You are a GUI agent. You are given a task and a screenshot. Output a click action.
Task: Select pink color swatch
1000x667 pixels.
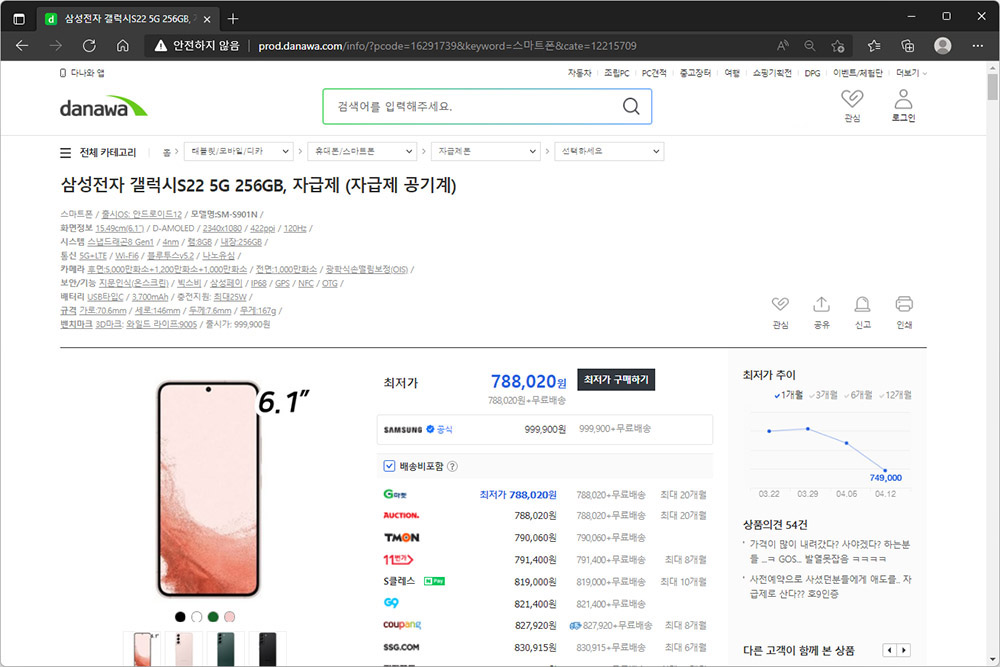230,617
